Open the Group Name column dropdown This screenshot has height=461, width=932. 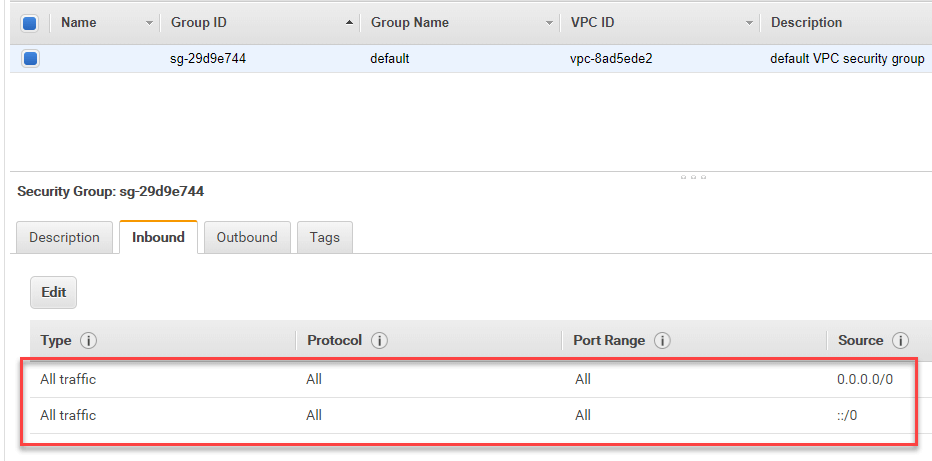click(549, 22)
